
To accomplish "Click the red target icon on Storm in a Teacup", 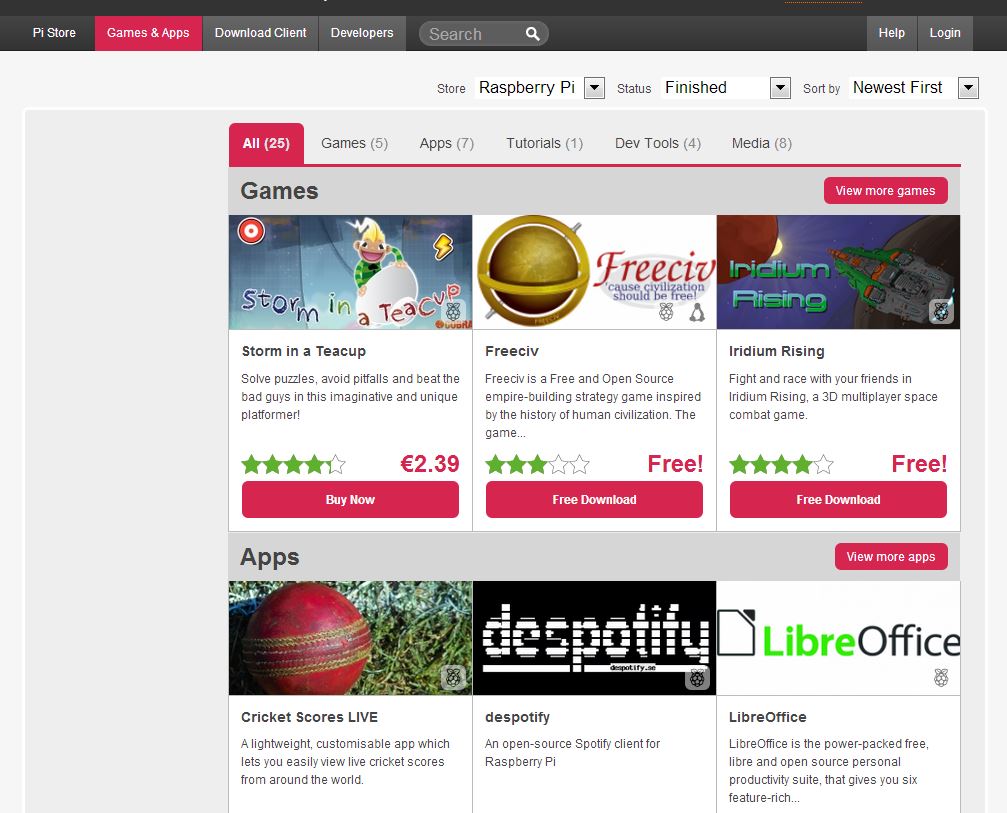I will [251, 231].
